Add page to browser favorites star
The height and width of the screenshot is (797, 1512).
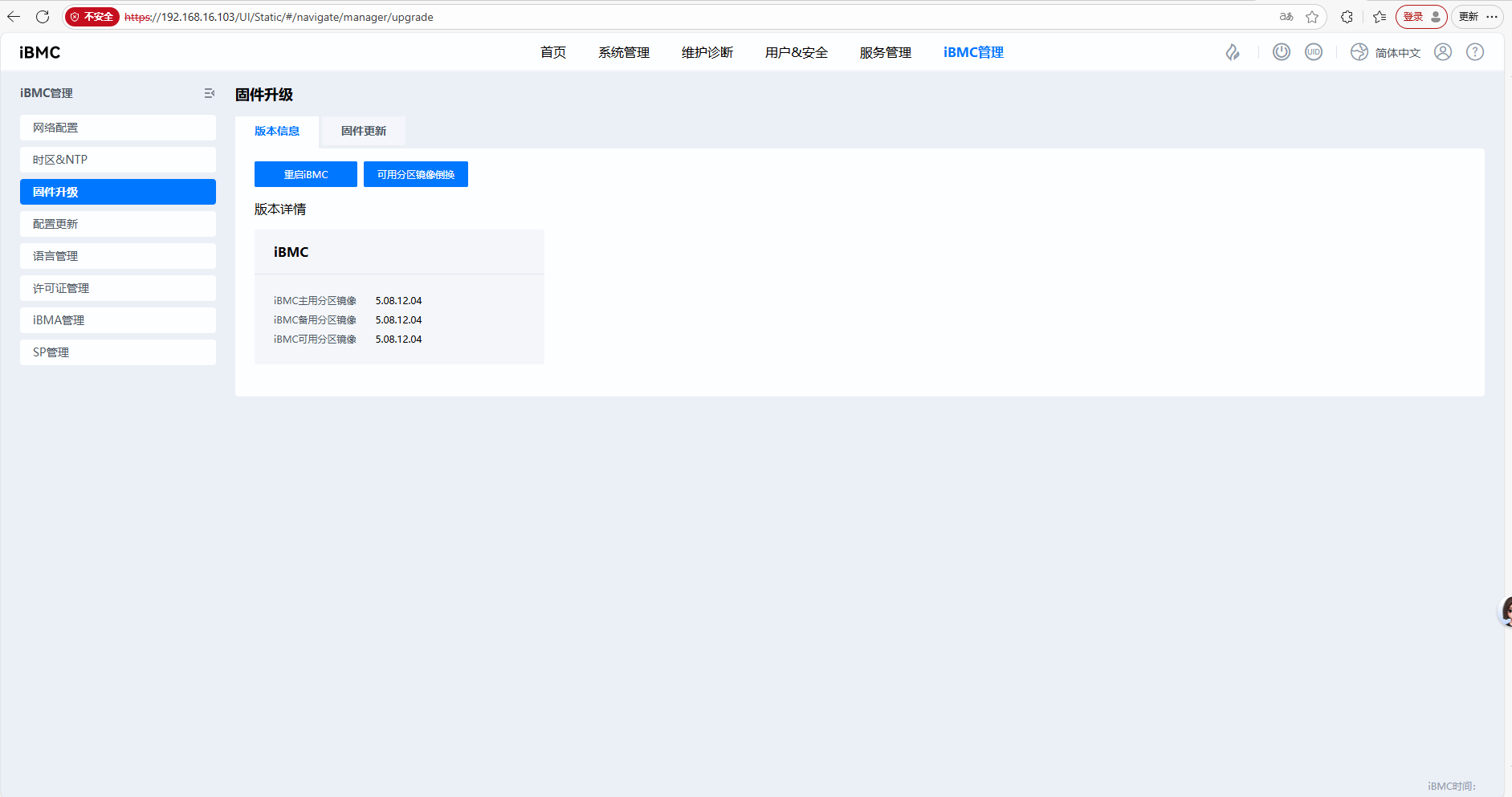[x=1312, y=17]
